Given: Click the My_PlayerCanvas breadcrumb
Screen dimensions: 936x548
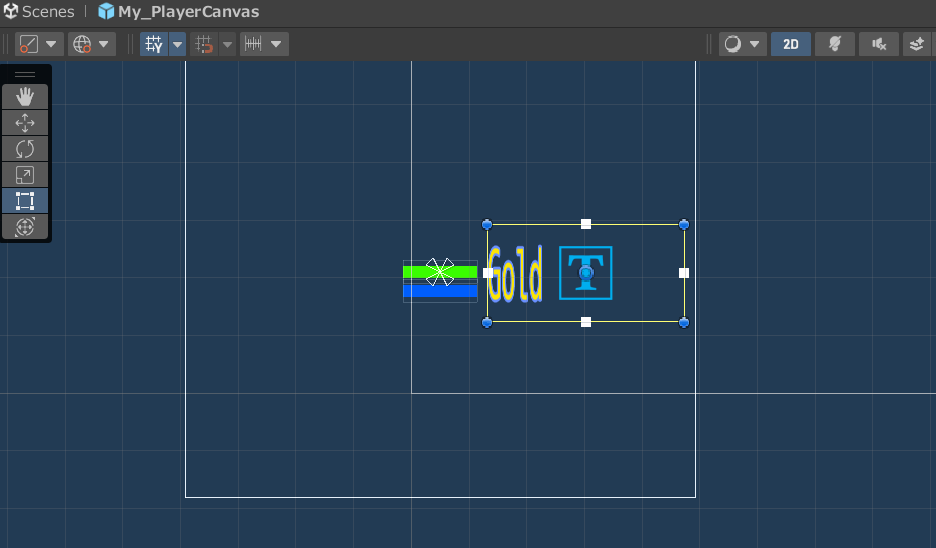Looking at the screenshot, I should tap(188, 12).
